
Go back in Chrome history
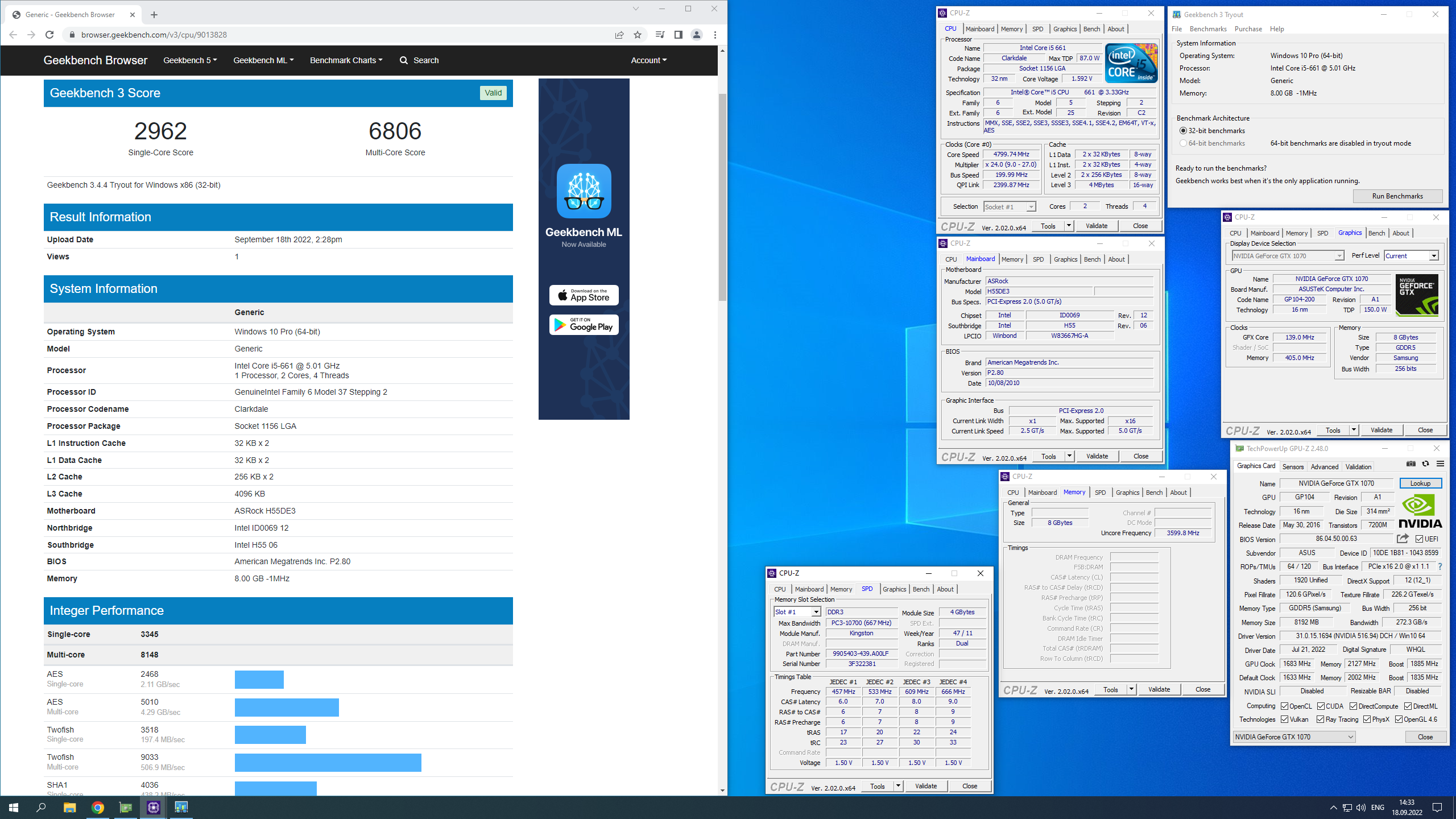click(x=13, y=35)
